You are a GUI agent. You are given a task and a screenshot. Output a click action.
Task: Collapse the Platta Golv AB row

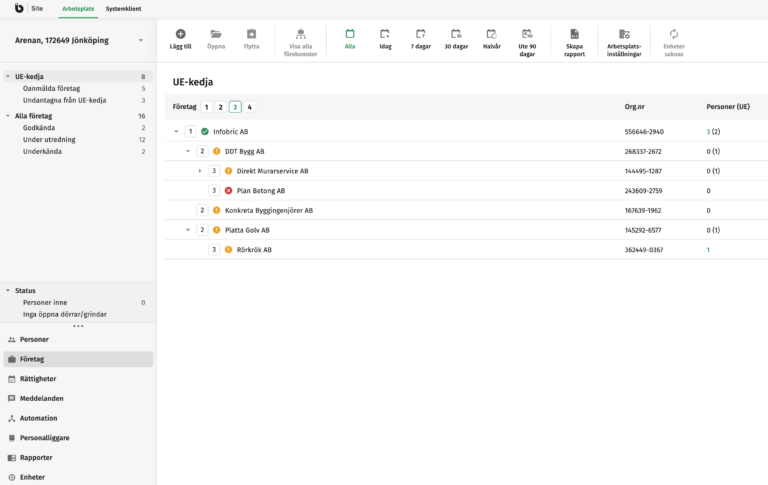pos(188,230)
